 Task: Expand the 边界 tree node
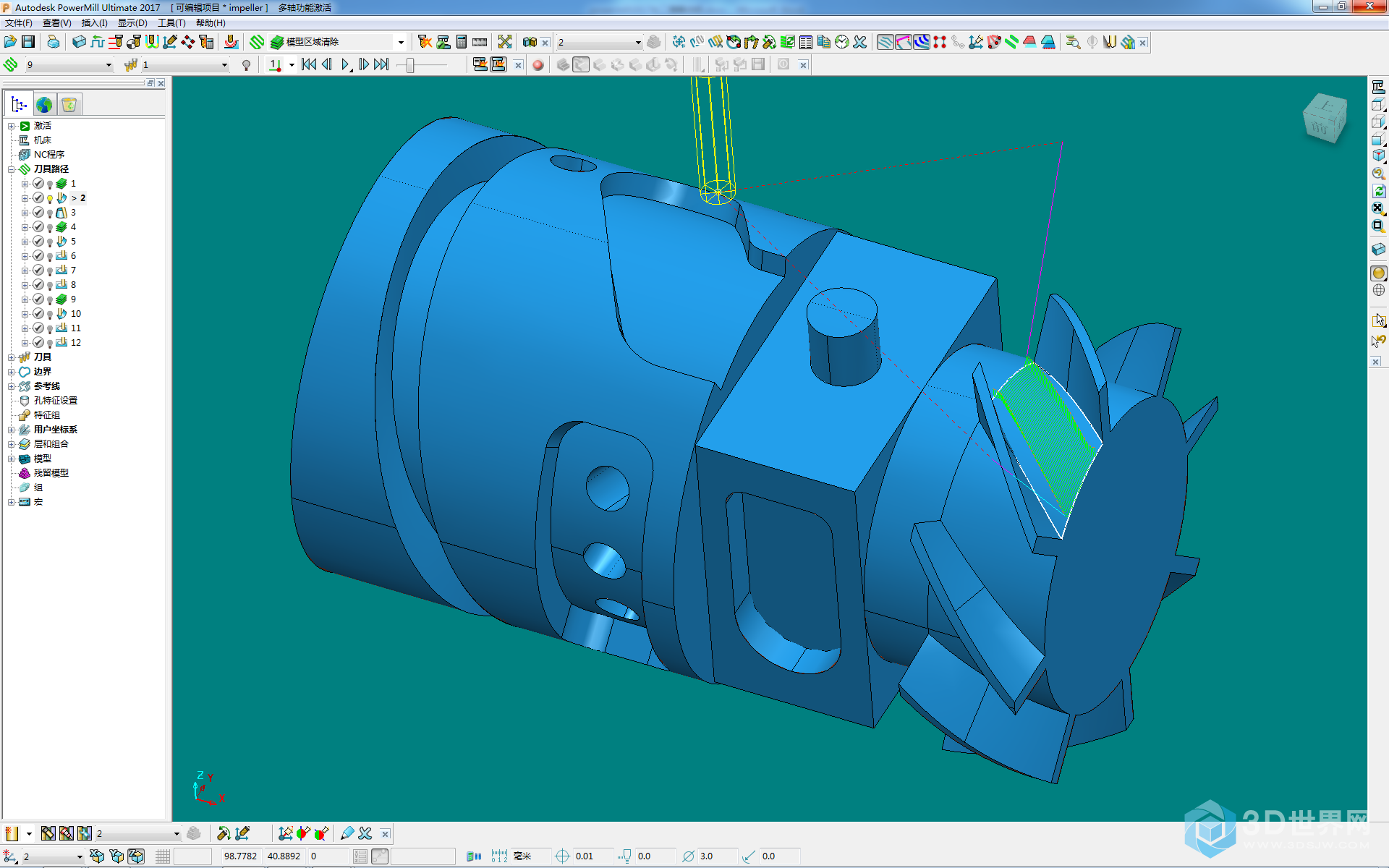click(x=11, y=372)
